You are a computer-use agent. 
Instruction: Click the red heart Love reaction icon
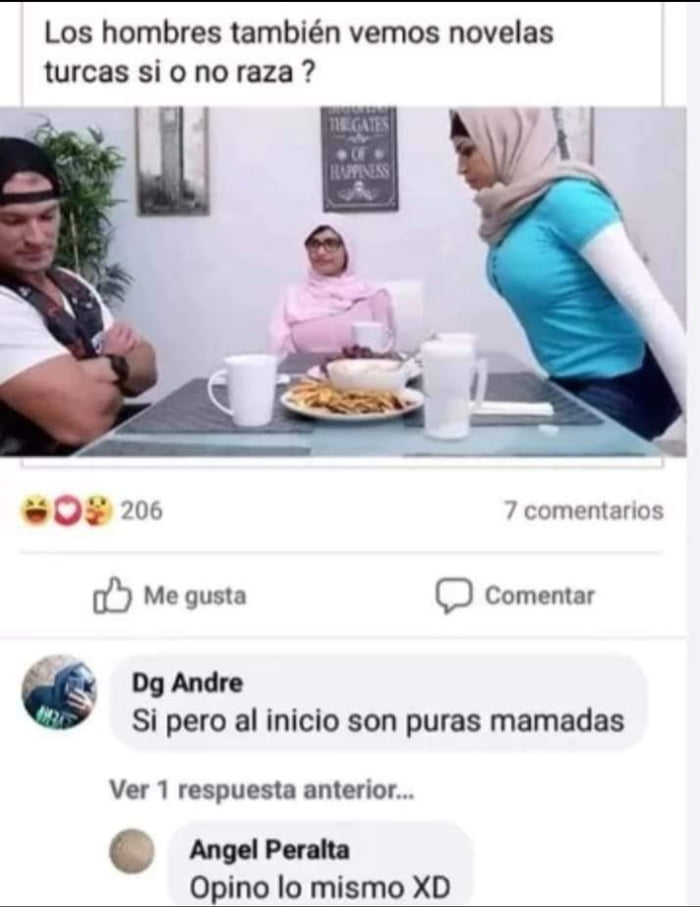click(67, 511)
